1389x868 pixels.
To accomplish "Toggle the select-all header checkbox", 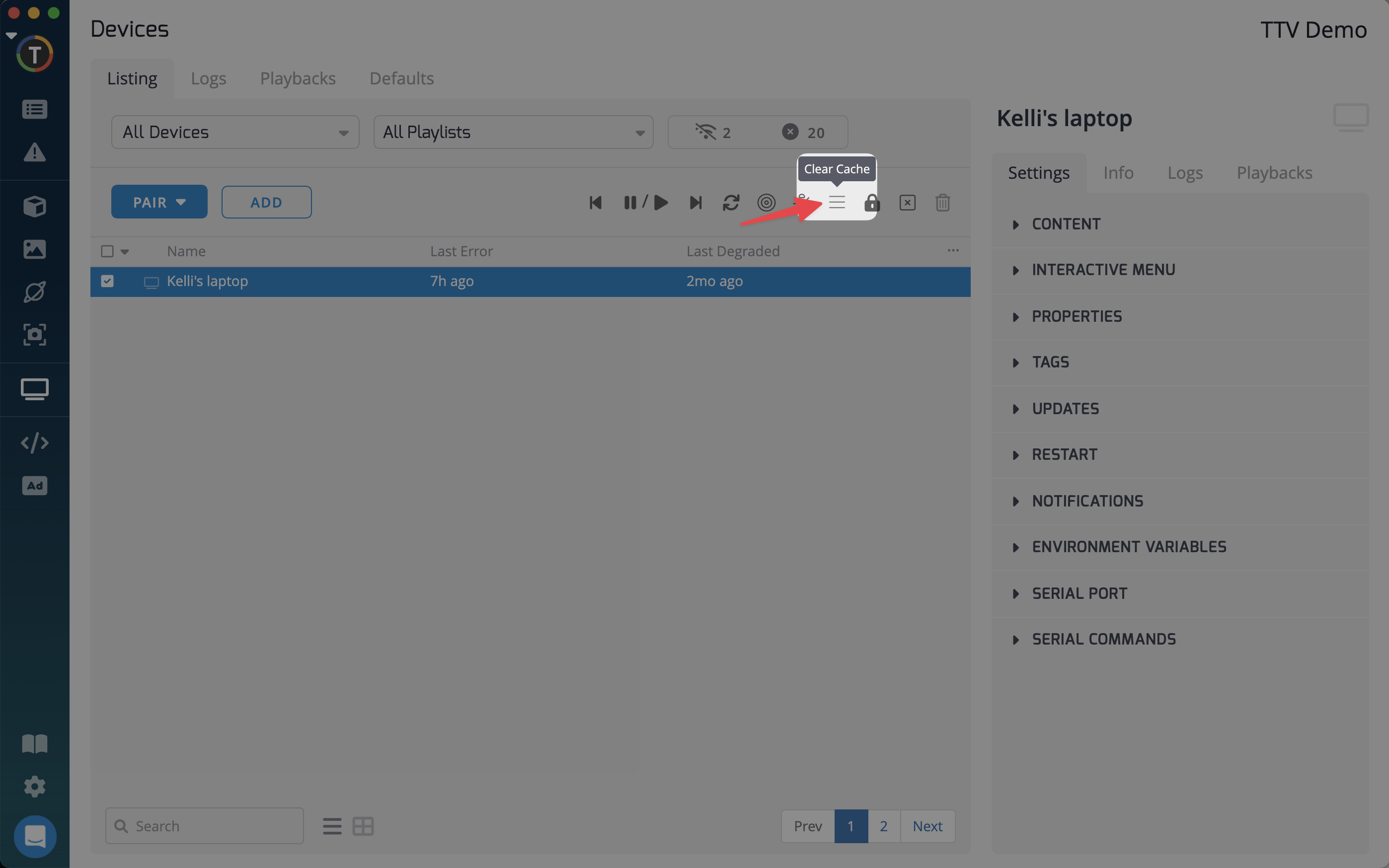I will click(107, 251).
